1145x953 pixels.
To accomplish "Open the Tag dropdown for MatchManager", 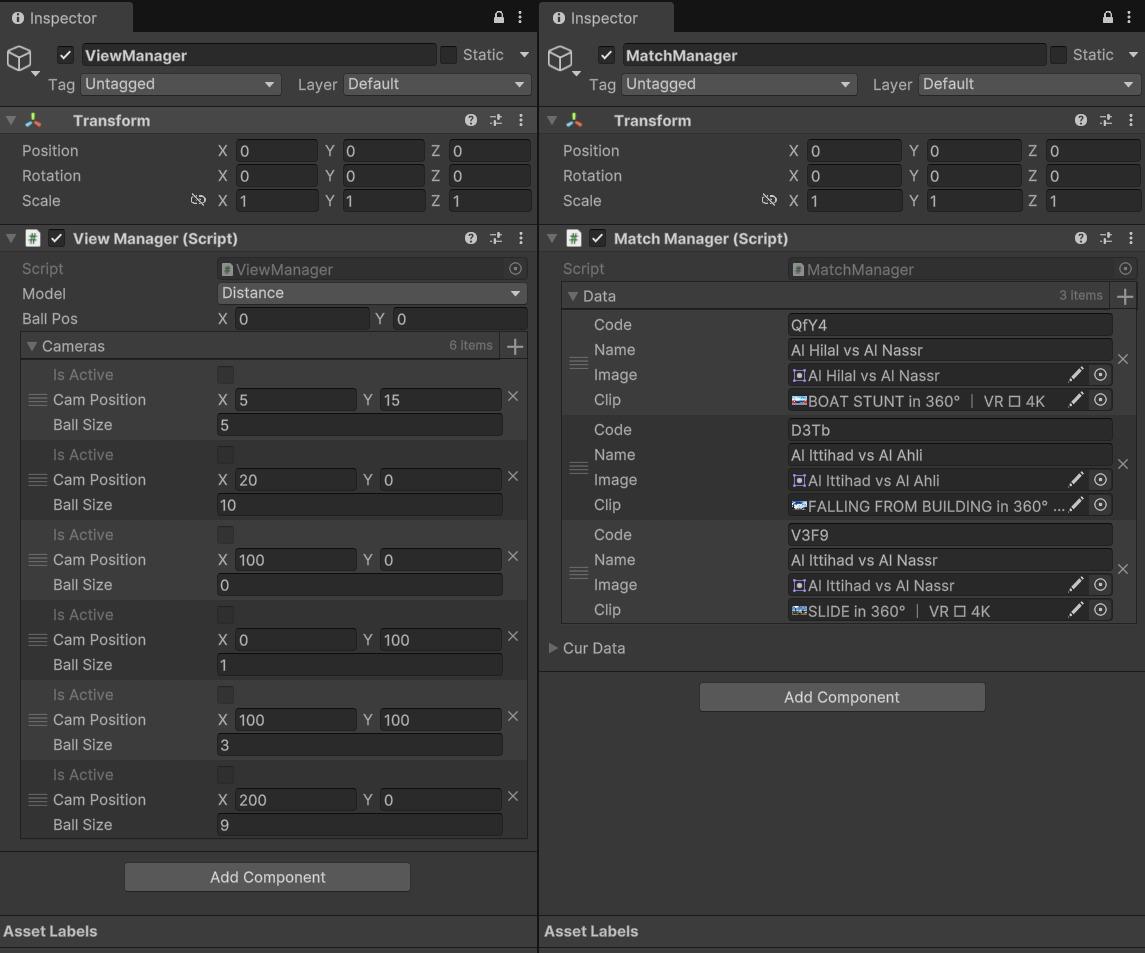I will (x=738, y=85).
